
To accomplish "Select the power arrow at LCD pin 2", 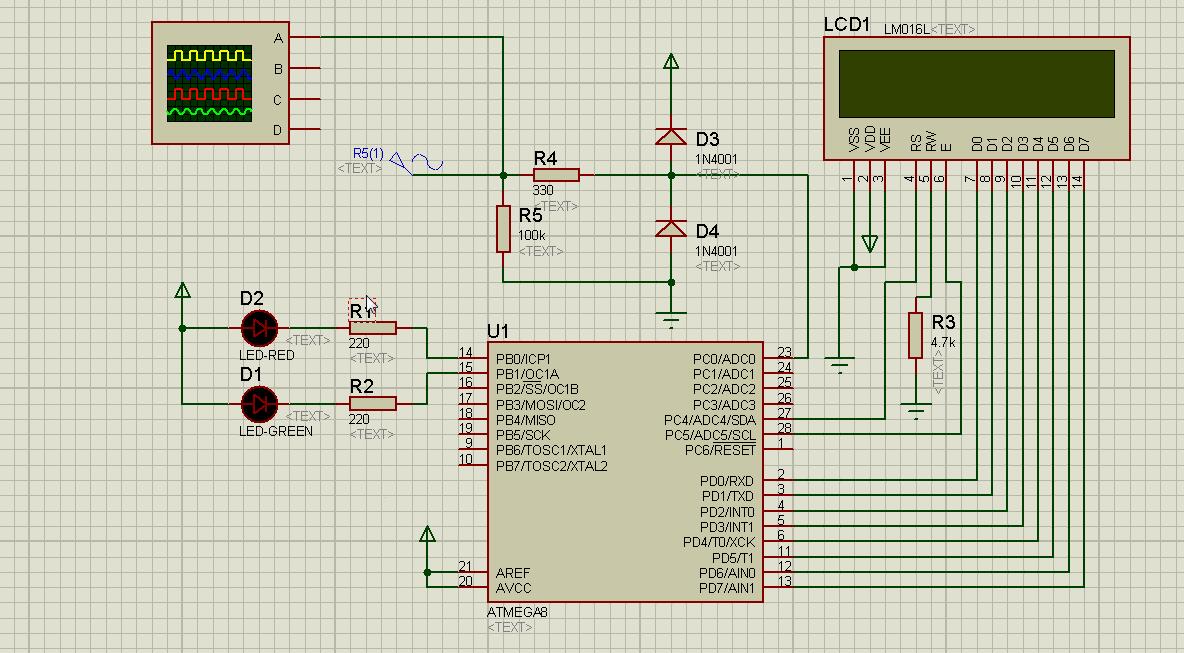I will [x=870, y=244].
